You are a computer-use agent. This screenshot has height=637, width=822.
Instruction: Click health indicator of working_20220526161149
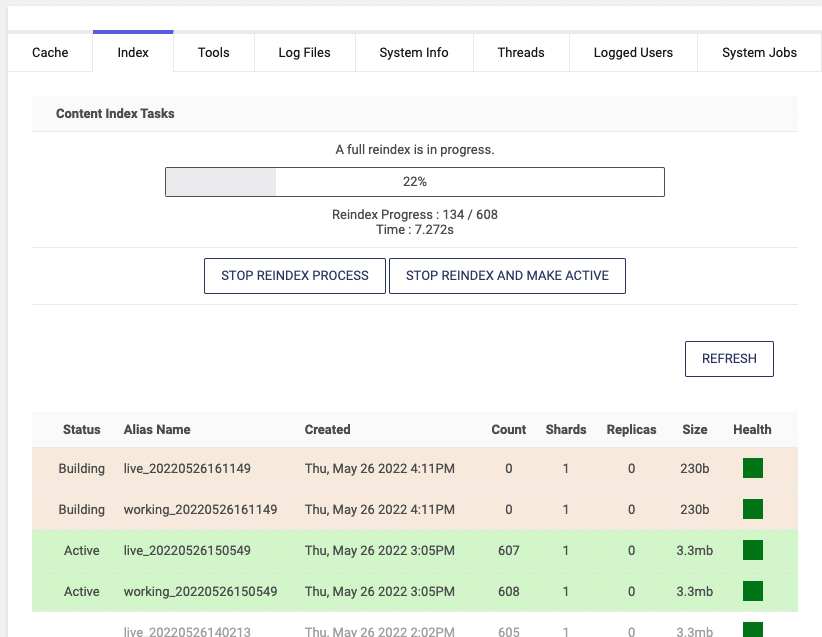[752, 509]
